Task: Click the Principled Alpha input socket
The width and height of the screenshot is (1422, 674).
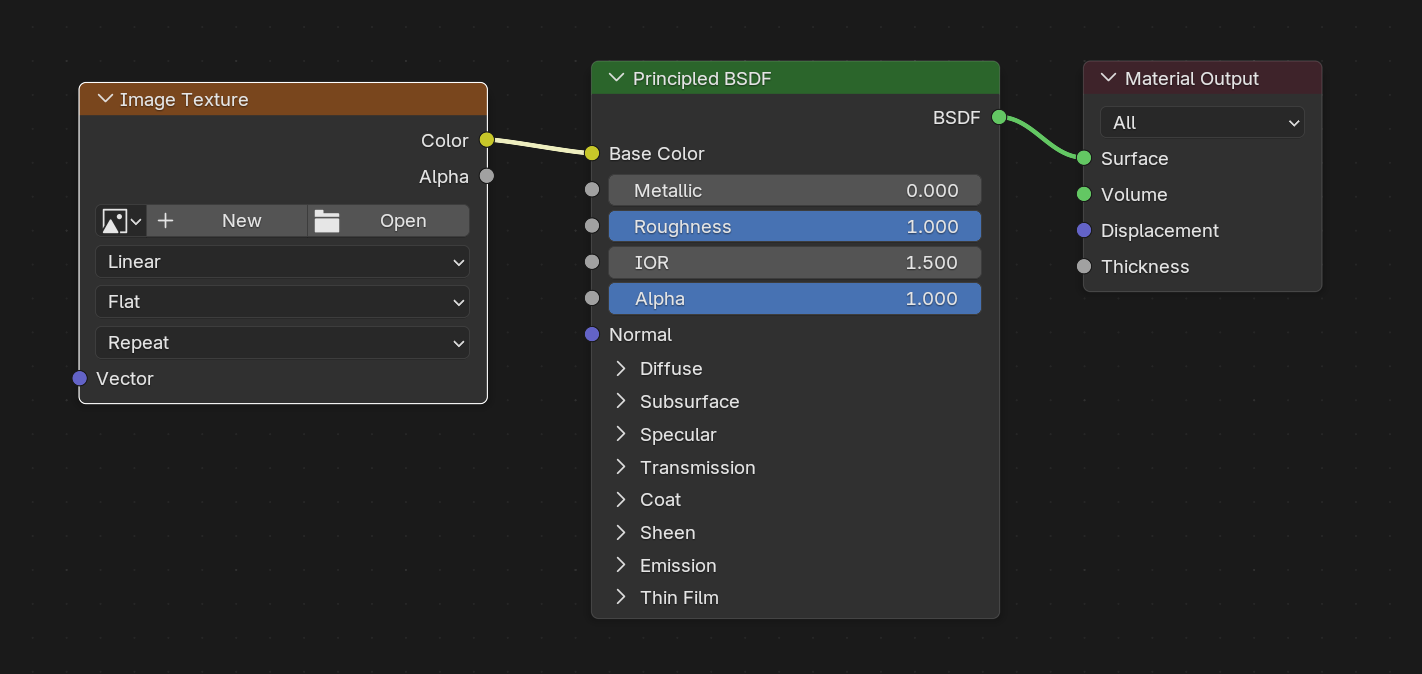Action: (x=592, y=298)
